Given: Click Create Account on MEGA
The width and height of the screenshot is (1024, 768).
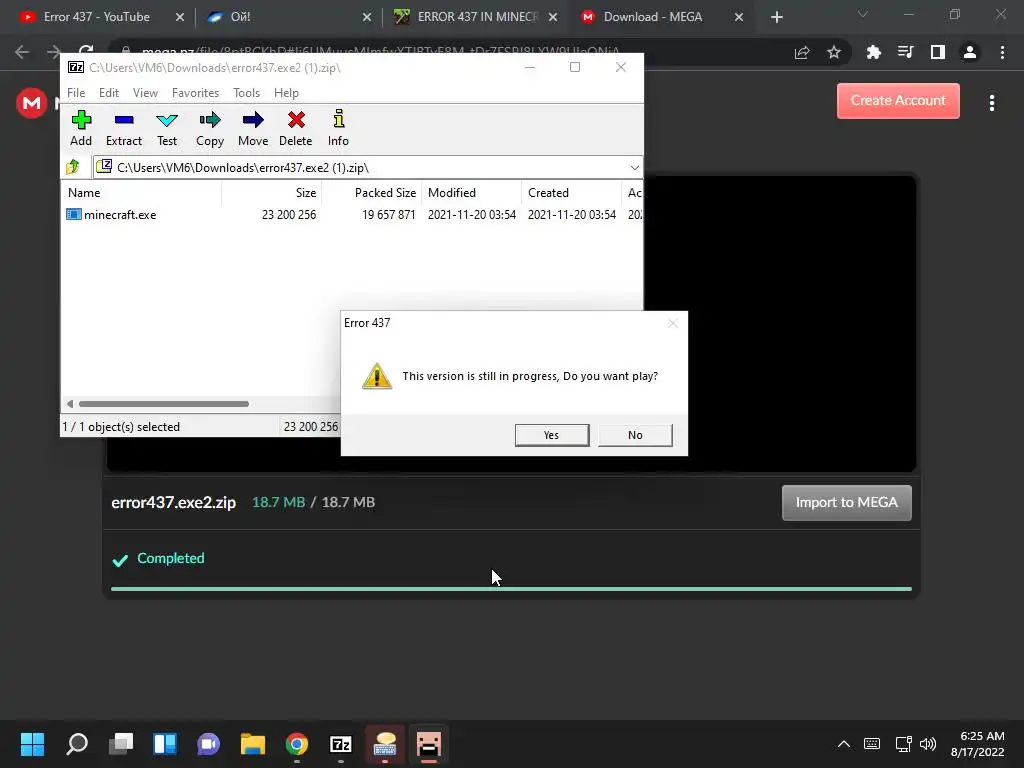Looking at the screenshot, I should 898,101.
